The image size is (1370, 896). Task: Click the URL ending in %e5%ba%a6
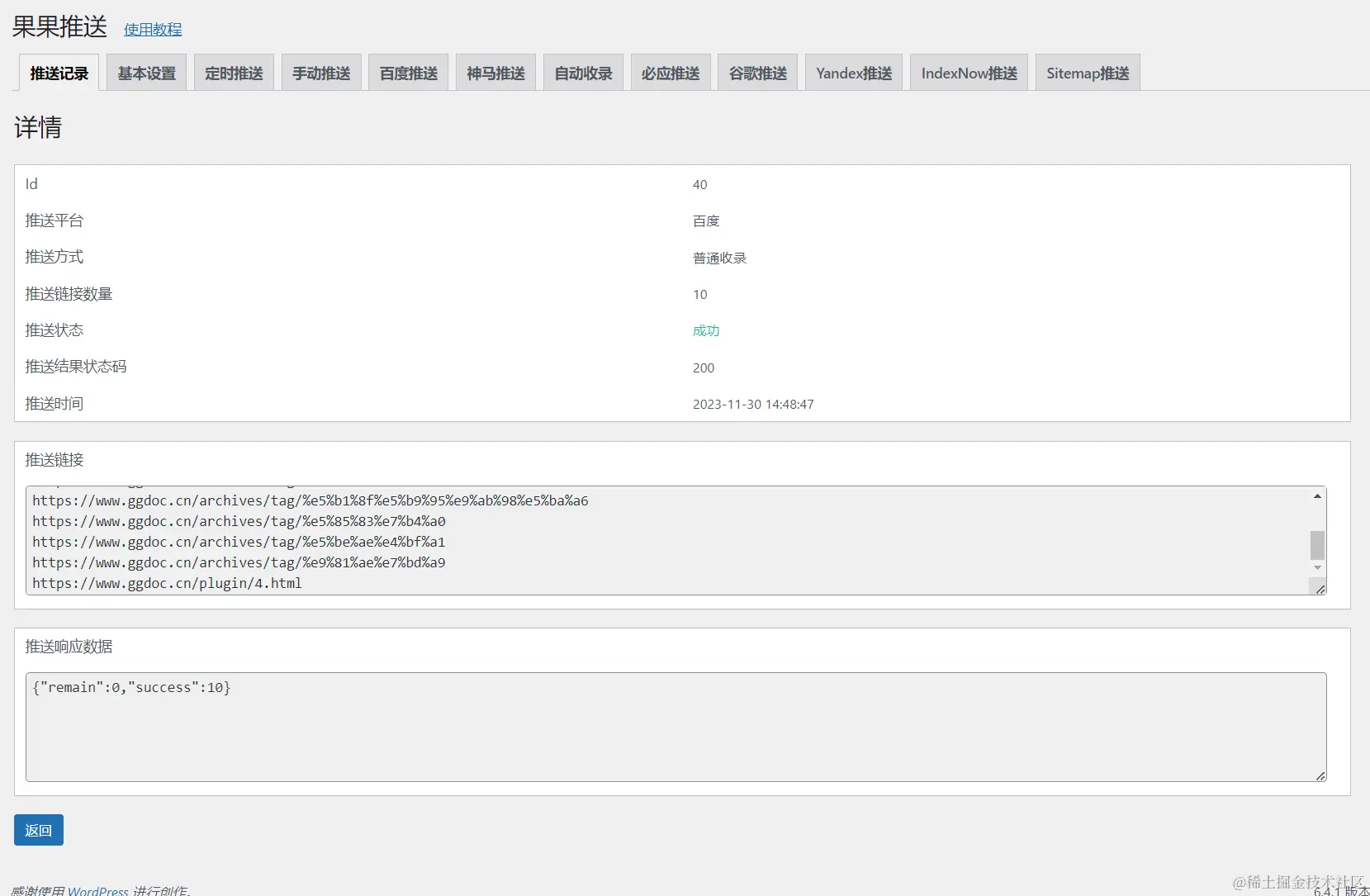click(311, 500)
